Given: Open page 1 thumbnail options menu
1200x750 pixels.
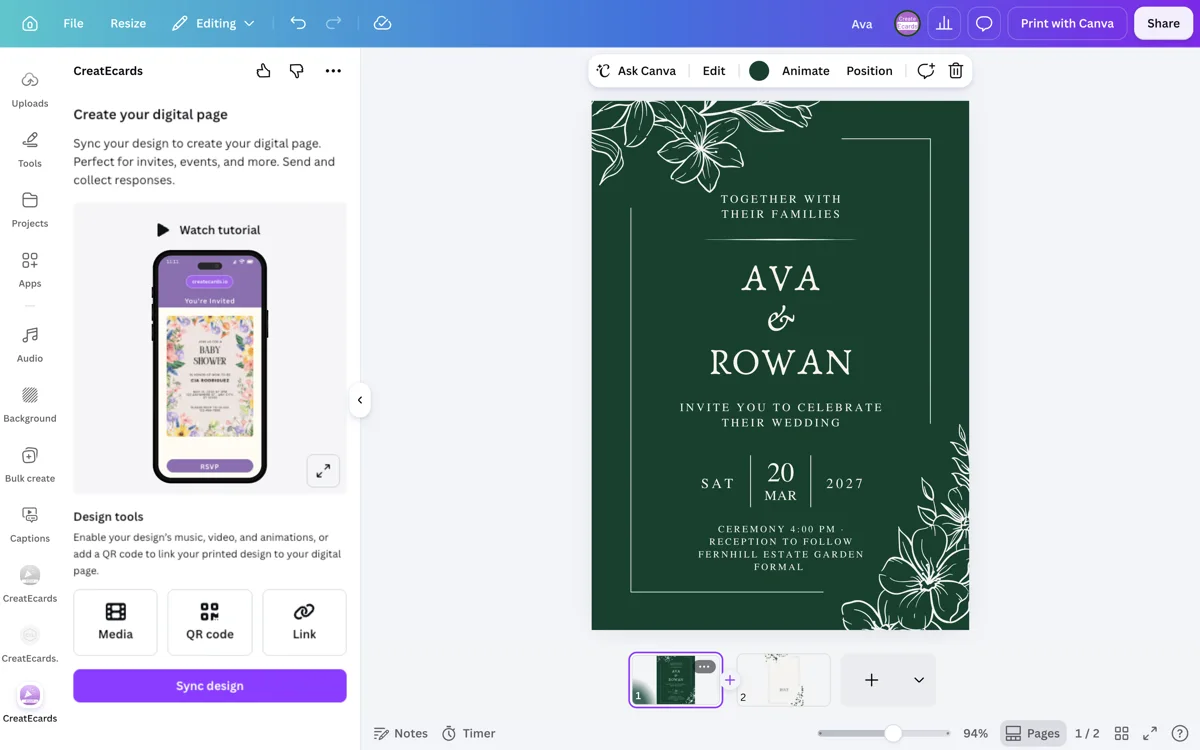Looking at the screenshot, I should click(705, 666).
